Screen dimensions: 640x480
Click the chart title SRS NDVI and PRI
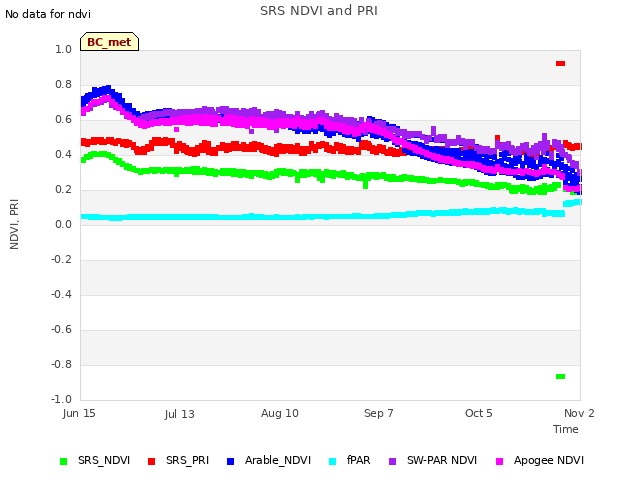(x=319, y=11)
